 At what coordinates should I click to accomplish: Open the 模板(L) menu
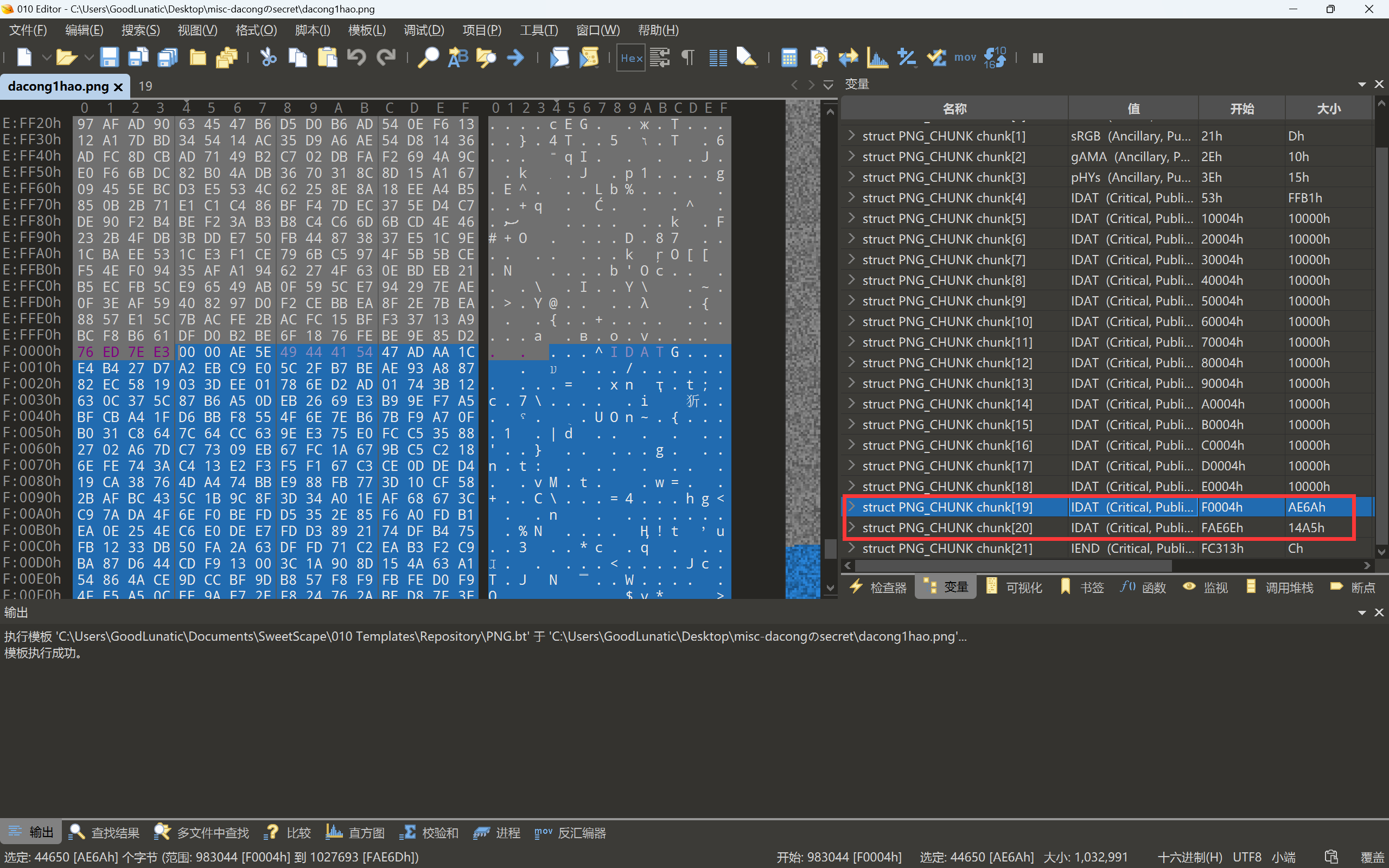tap(367, 30)
